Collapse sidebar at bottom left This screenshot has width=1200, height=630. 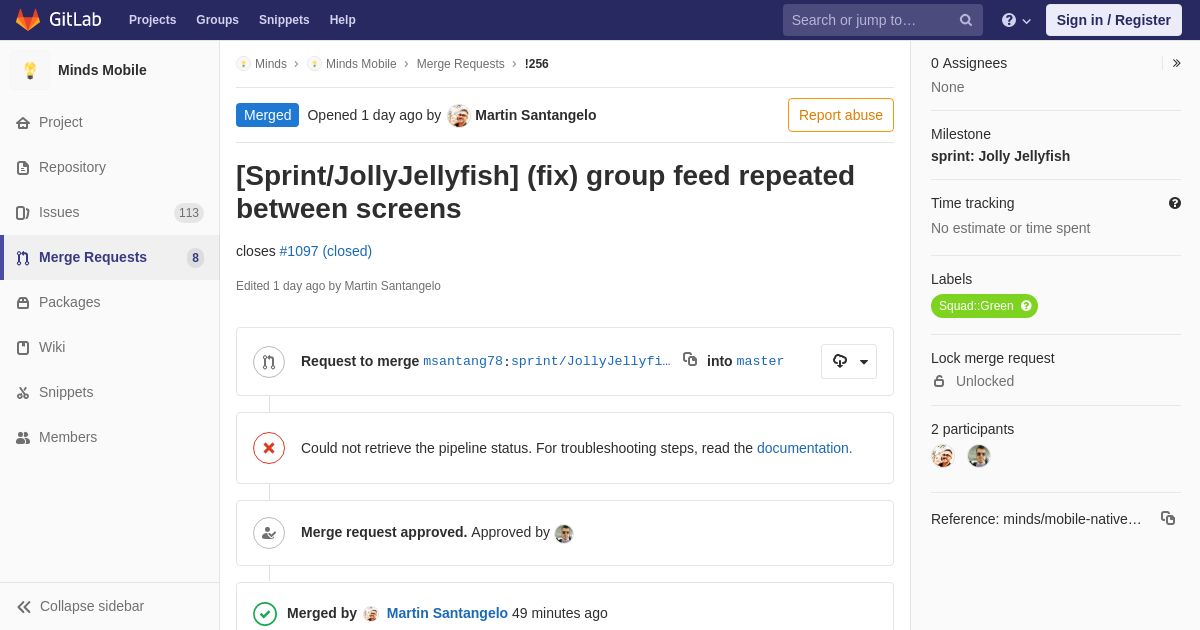80,606
